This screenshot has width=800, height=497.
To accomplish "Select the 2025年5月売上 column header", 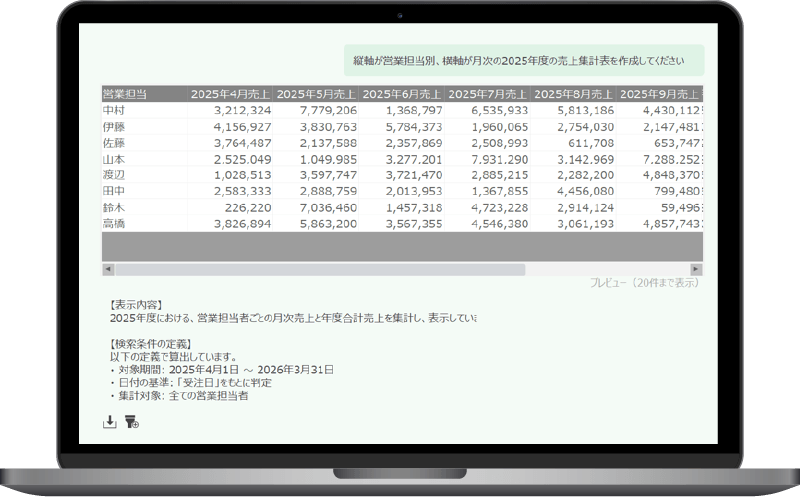I will click(x=316, y=94).
